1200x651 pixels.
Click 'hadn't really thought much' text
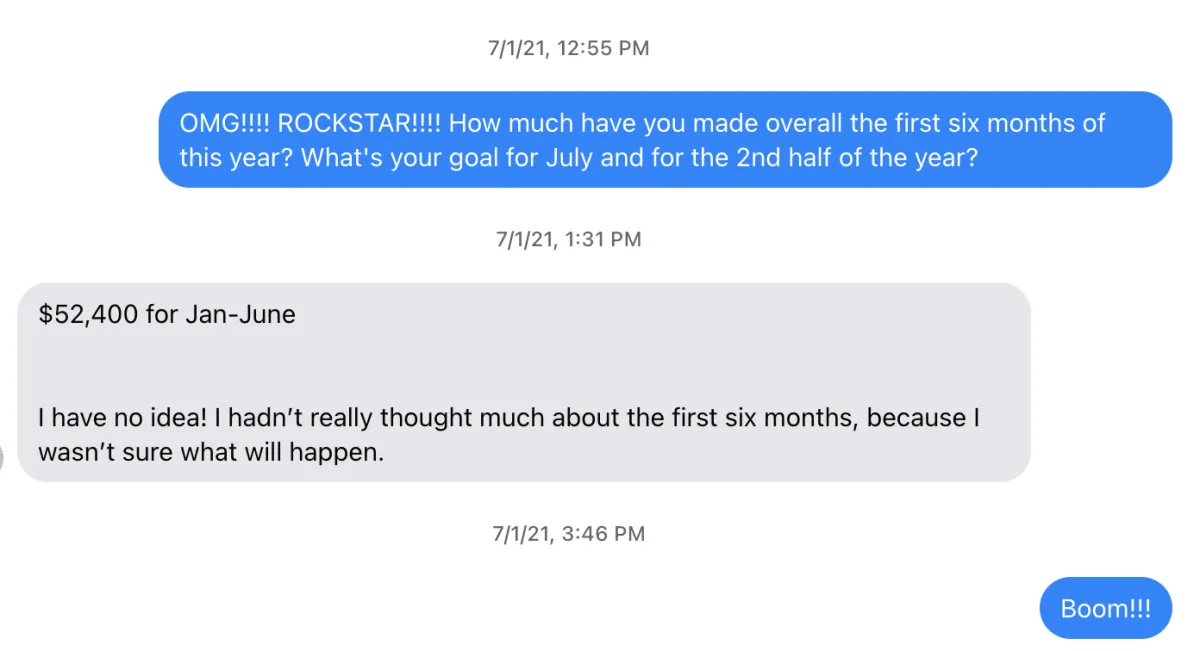coord(382,417)
